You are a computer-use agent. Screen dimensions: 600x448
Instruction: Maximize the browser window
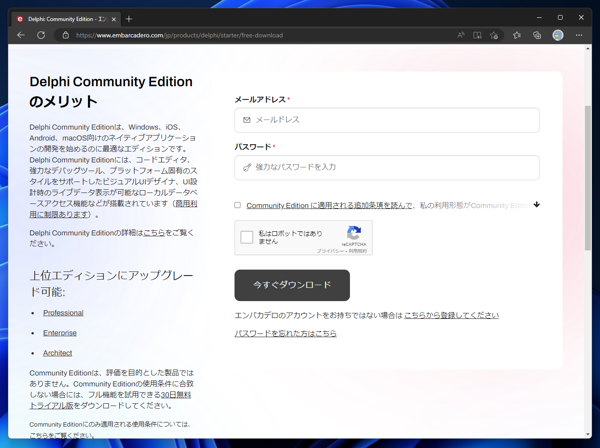(x=560, y=18)
